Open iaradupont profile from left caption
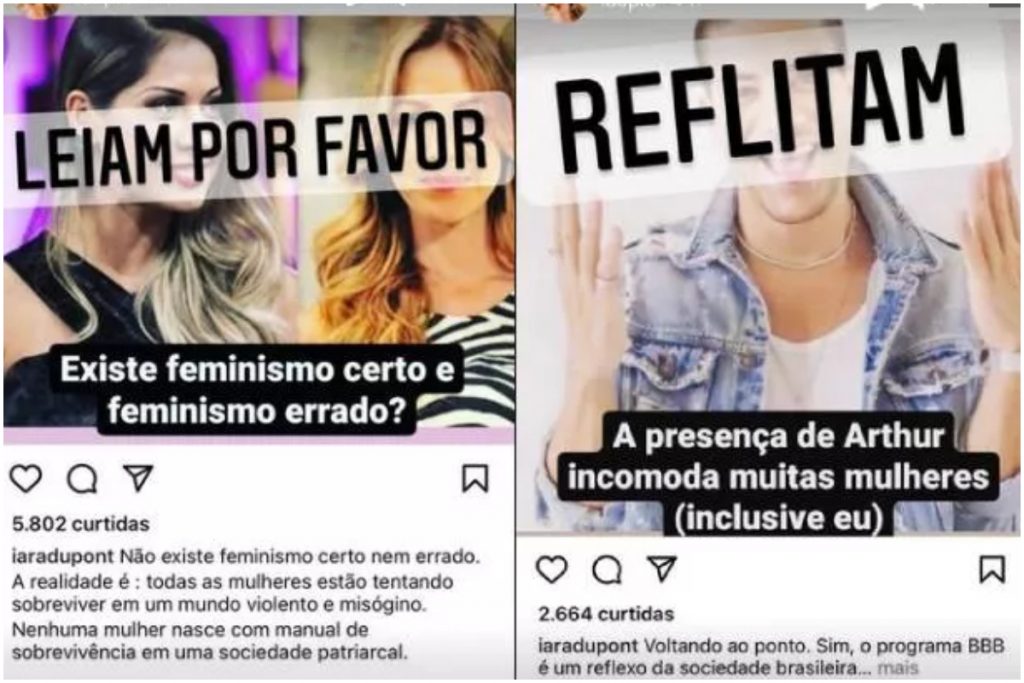The image size is (1024, 683). [64, 557]
